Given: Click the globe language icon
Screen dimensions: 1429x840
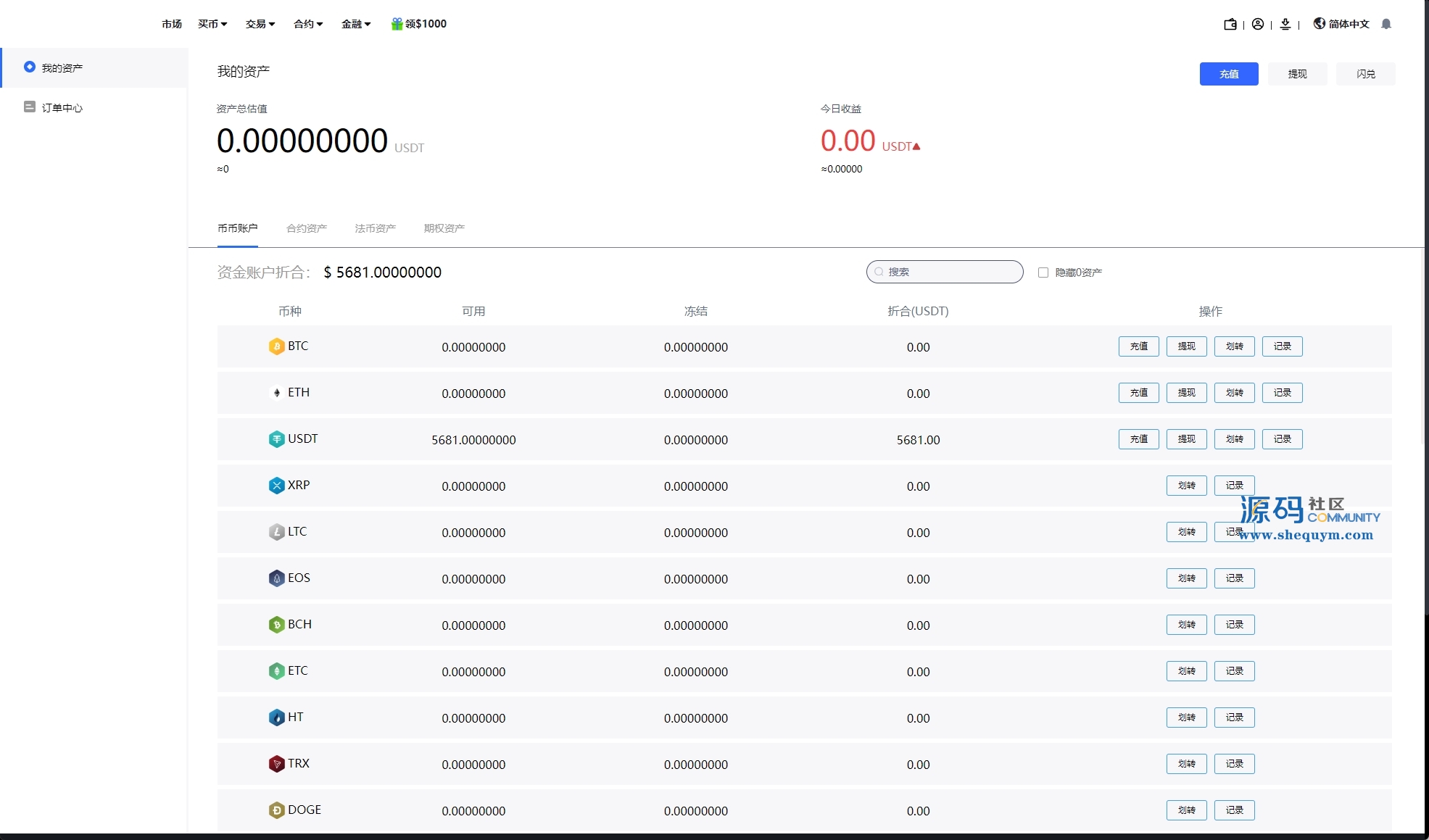Looking at the screenshot, I should pyautogui.click(x=1320, y=24).
